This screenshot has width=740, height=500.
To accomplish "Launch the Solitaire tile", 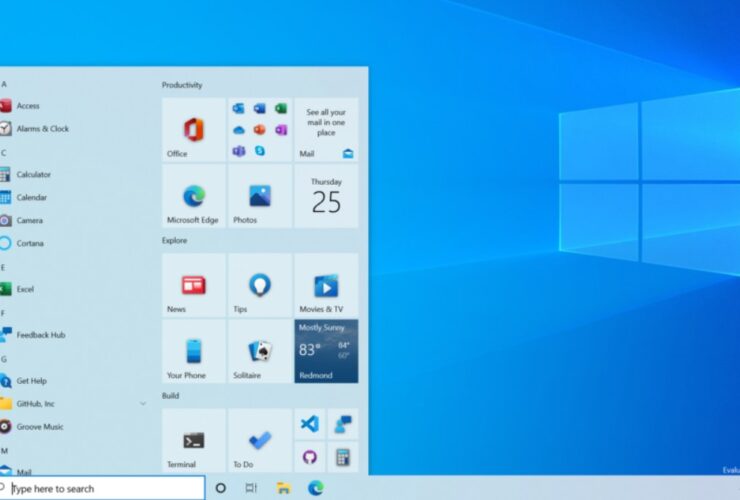I will [260, 351].
